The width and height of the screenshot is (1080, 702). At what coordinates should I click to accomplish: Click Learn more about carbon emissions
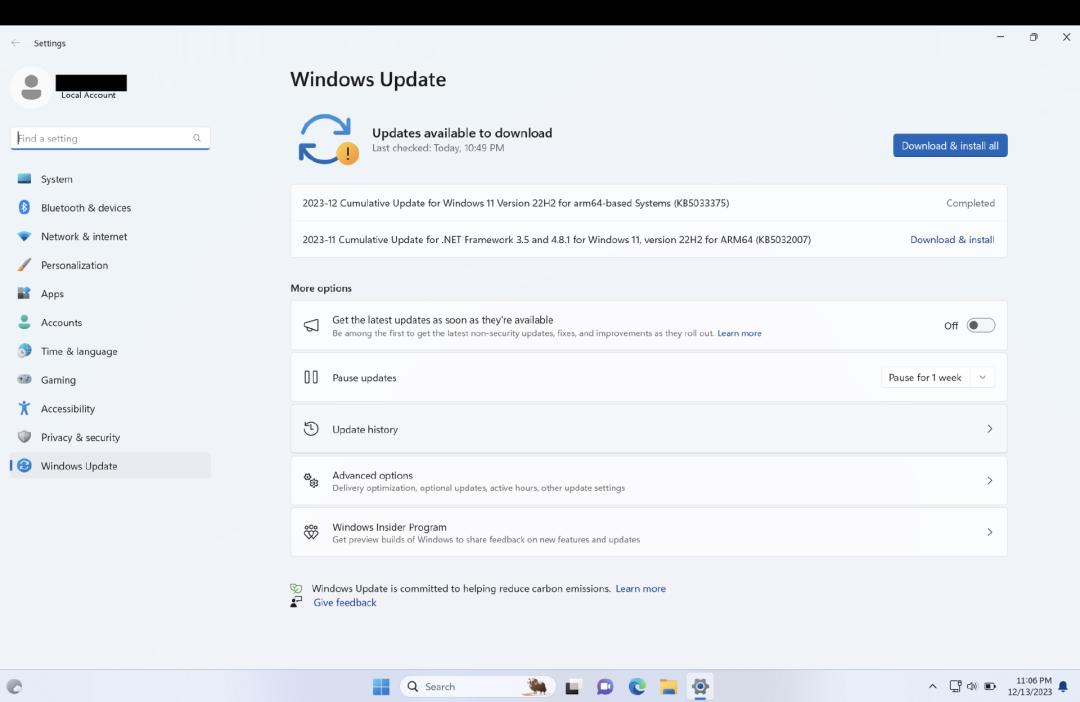point(641,588)
